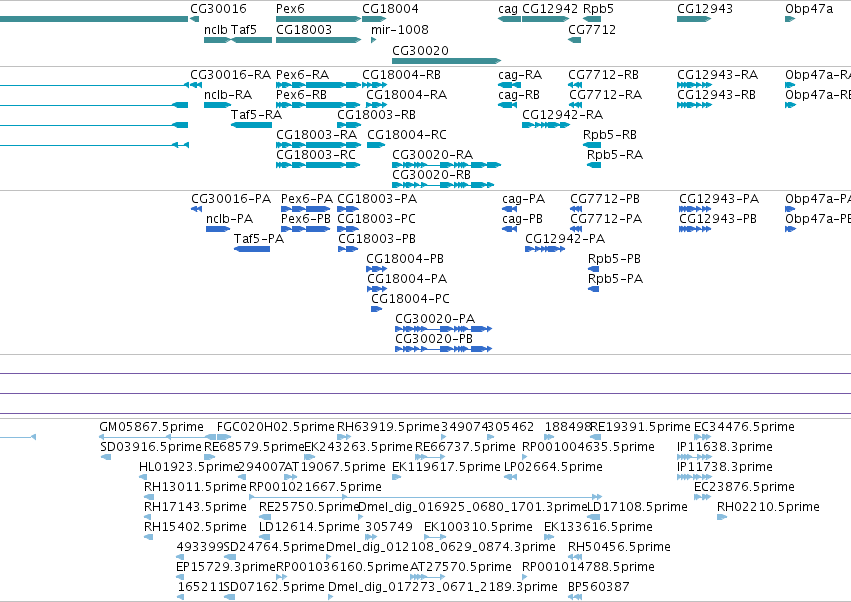Click the nclb gene label
Viewport: 851px width, 602px height.
point(215,30)
